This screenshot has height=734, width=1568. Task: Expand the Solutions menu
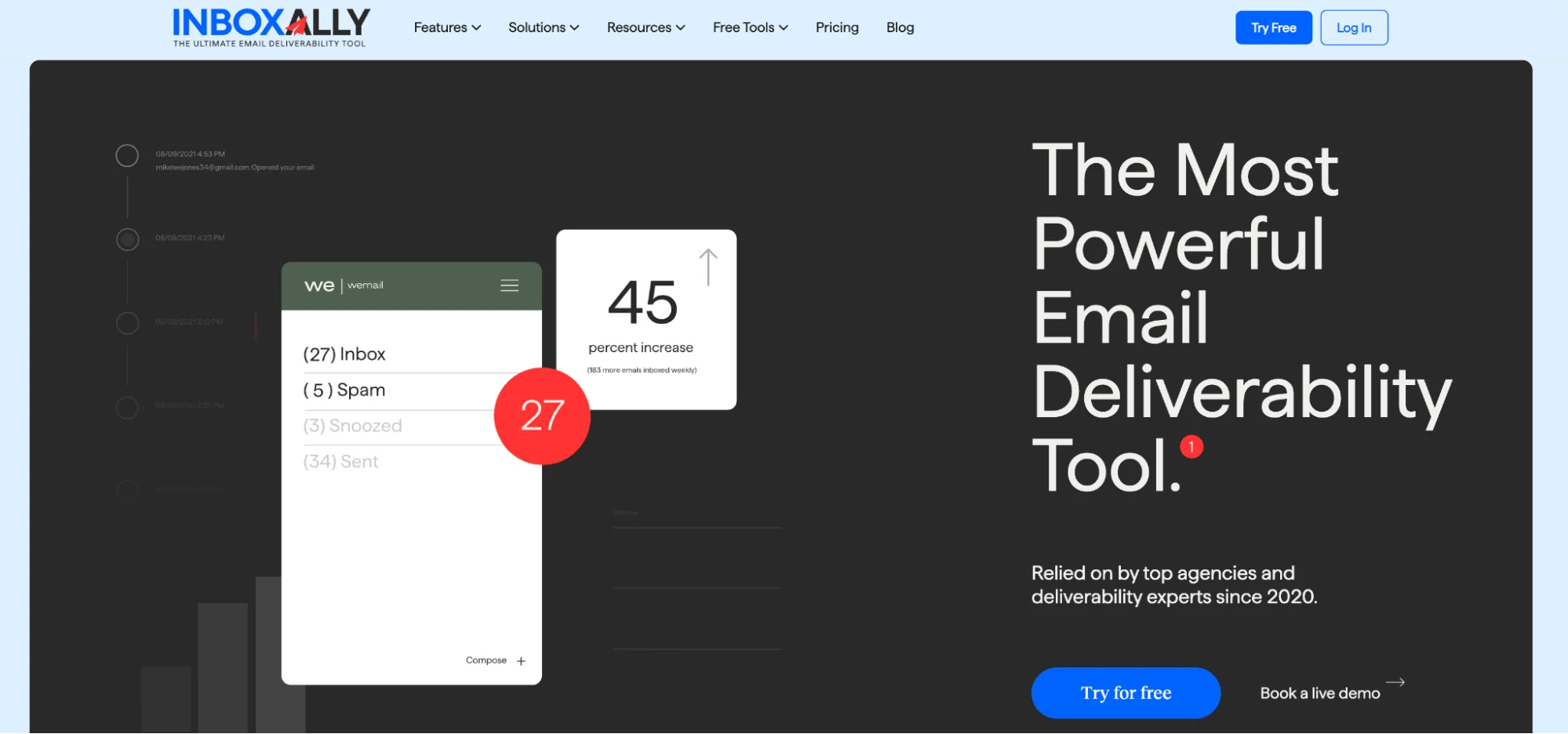click(544, 27)
